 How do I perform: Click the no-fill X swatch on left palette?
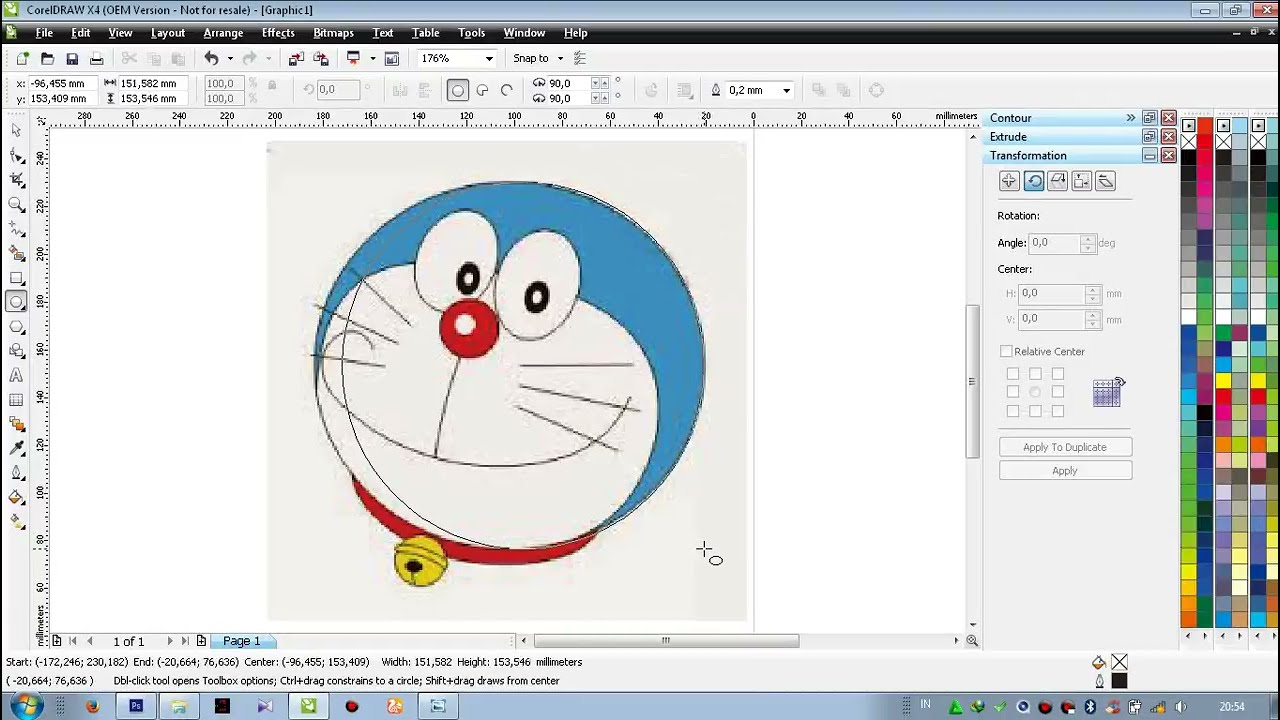coord(1188,142)
